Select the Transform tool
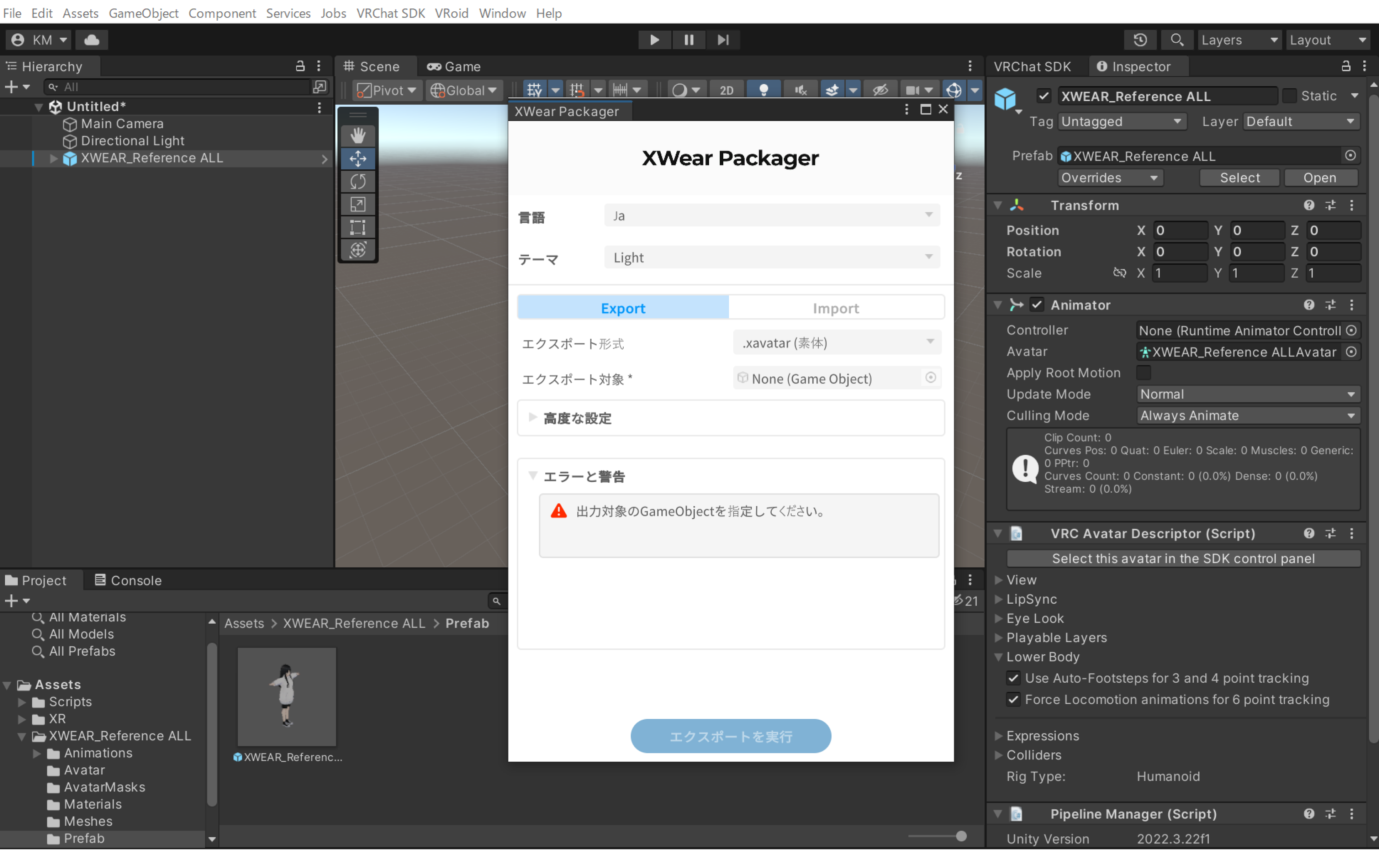1379x868 pixels. click(358, 250)
